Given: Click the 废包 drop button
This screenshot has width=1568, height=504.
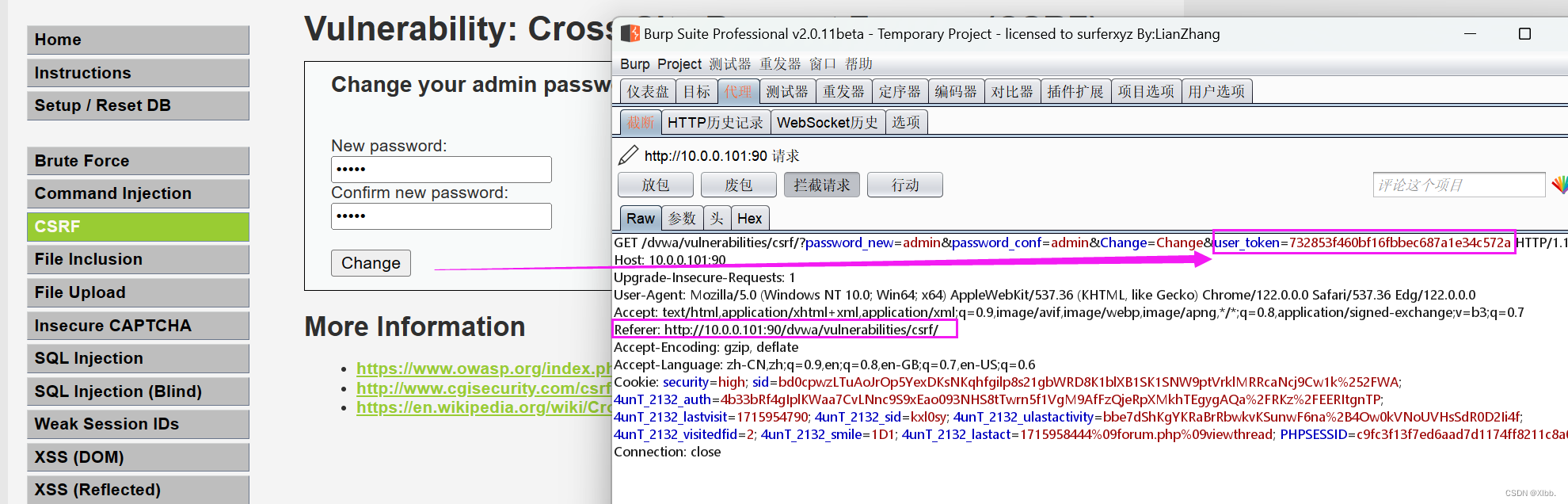Looking at the screenshot, I should pyautogui.click(x=739, y=185).
